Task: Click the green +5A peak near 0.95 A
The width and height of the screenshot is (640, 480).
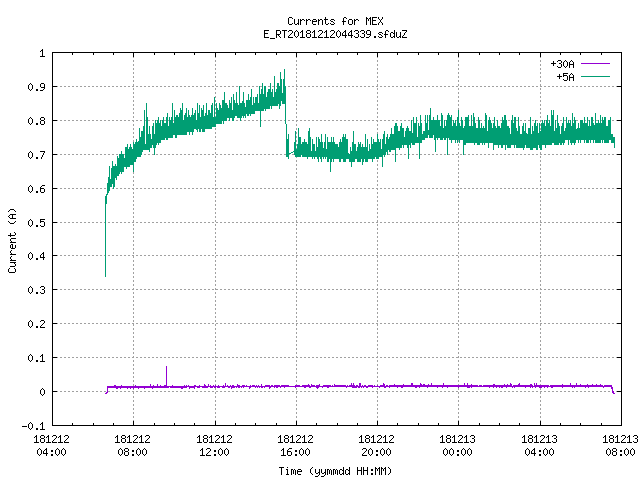Action: click(284, 70)
